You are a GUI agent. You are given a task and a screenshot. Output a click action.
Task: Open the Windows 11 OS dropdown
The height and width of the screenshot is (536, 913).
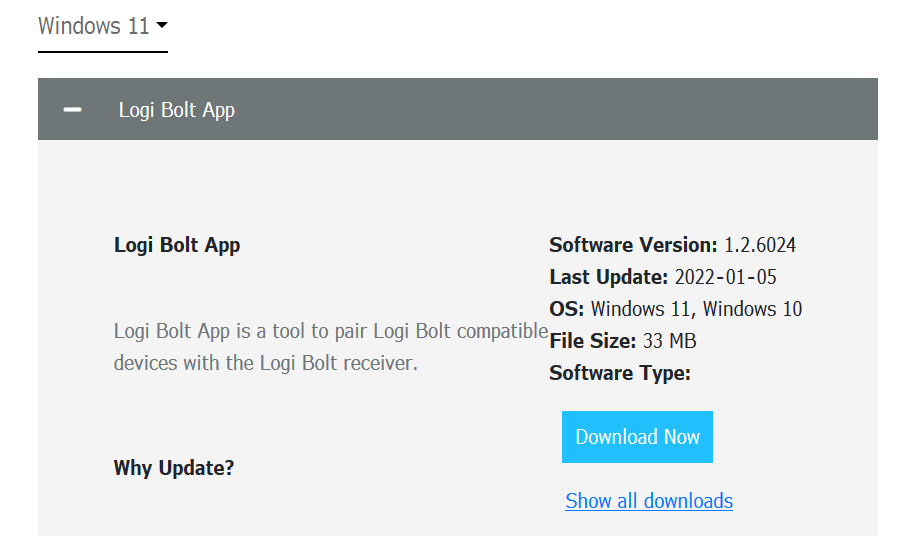point(102,26)
